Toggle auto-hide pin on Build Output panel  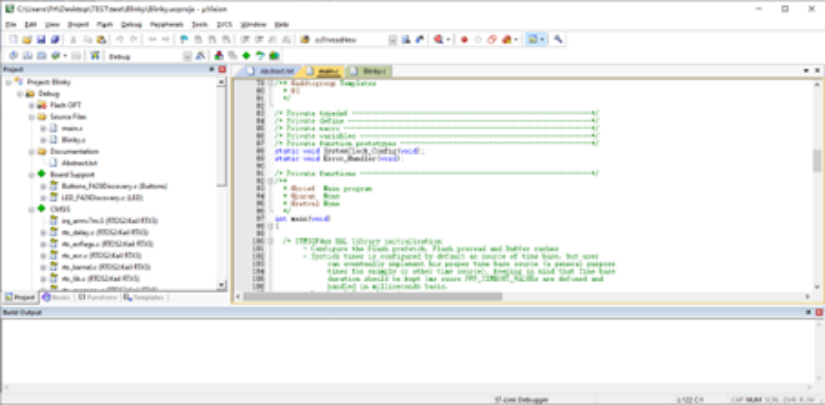[807, 314]
